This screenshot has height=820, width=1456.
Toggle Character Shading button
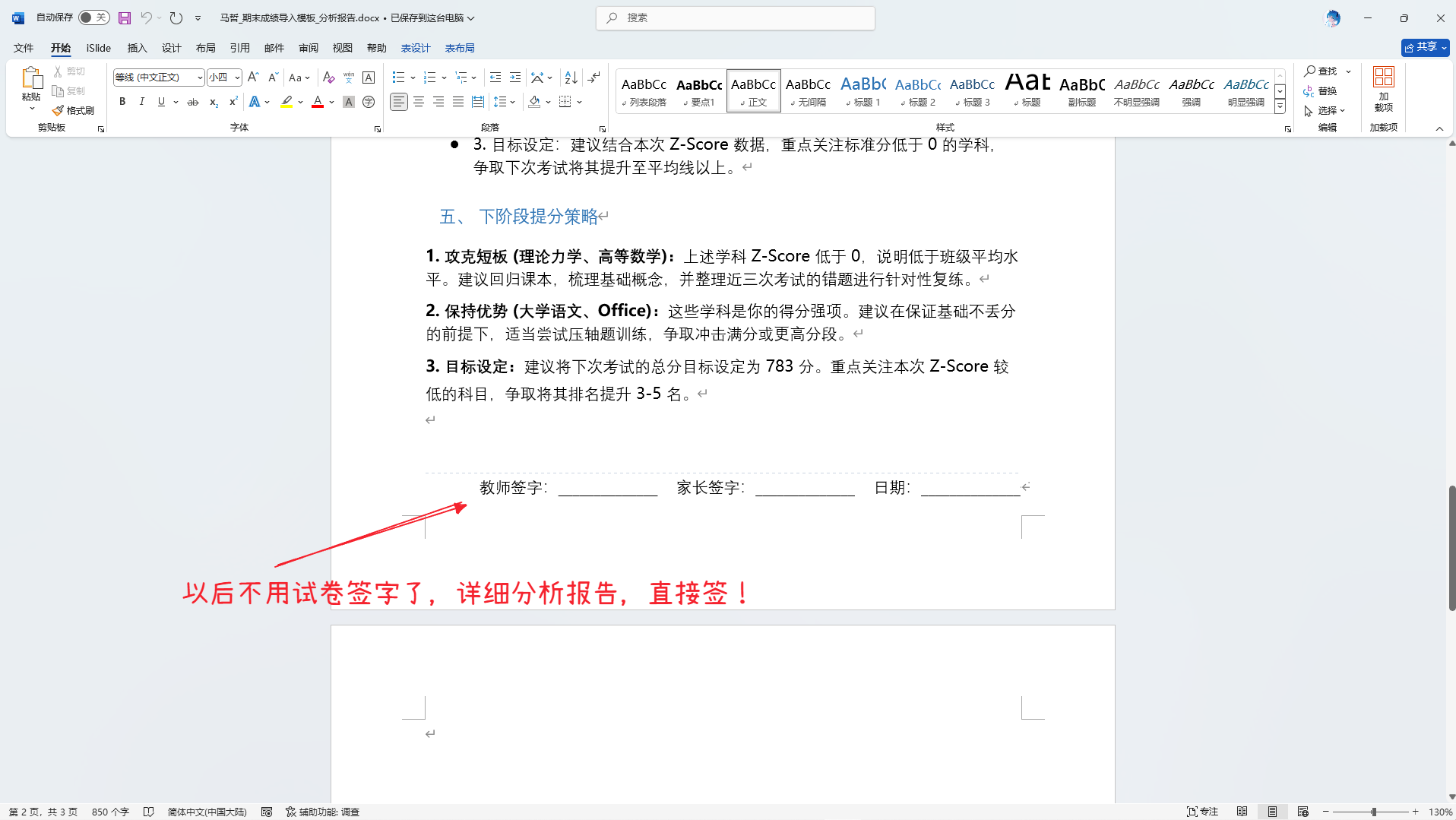point(349,102)
